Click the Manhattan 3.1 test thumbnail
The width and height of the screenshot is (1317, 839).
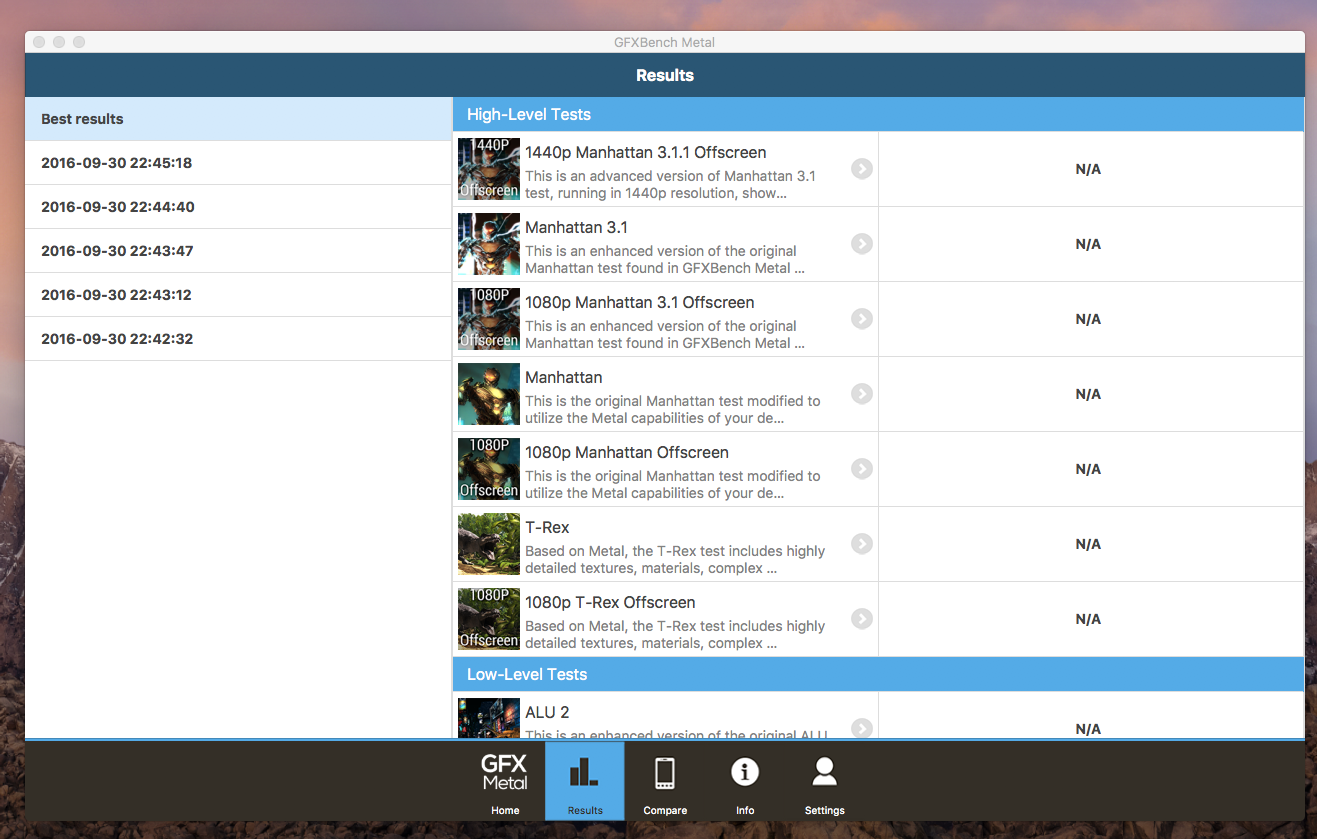point(489,244)
